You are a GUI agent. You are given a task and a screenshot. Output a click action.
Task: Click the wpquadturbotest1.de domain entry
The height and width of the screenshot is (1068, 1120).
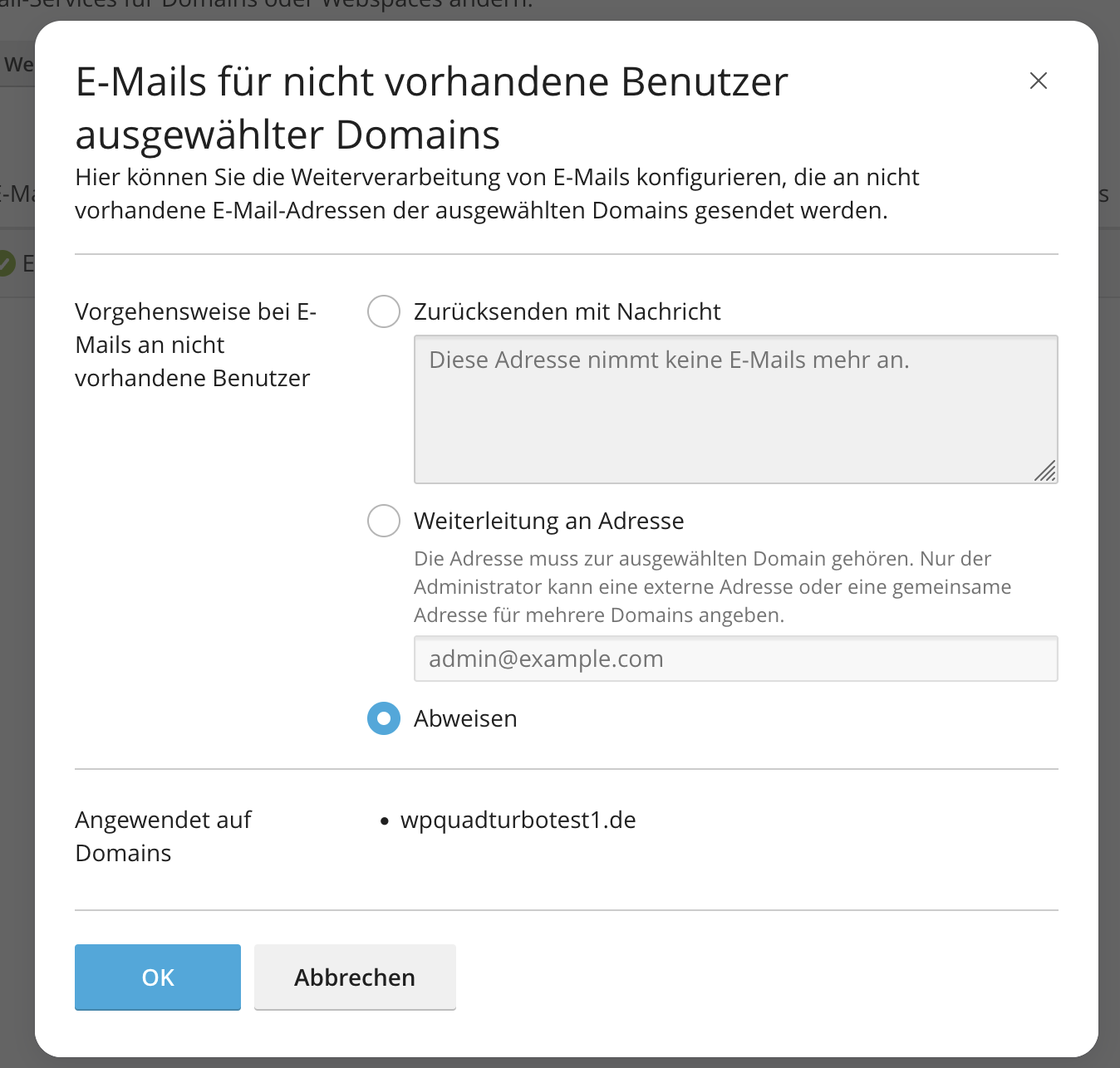518,820
